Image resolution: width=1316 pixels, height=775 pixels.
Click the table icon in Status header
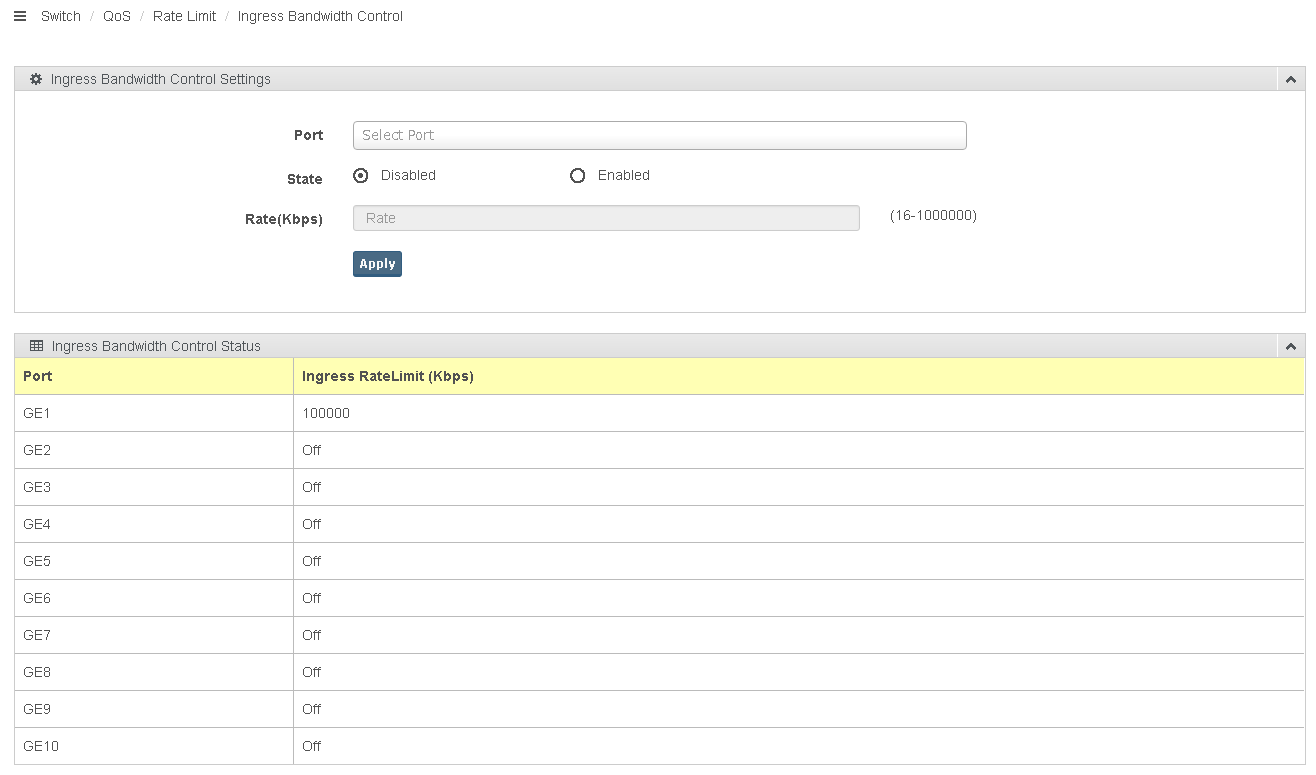(36, 346)
